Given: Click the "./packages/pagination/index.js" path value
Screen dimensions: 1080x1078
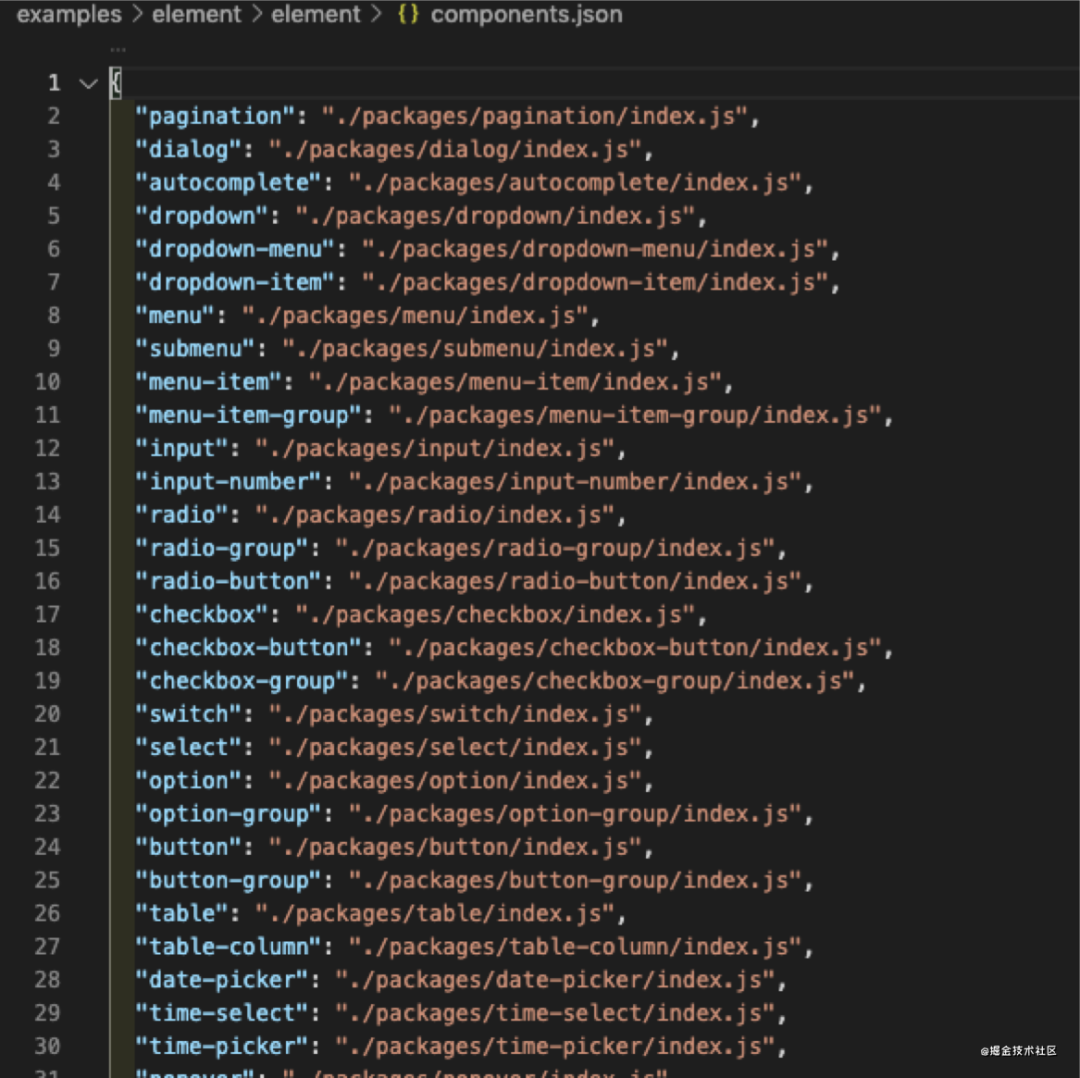Looking at the screenshot, I should 535,116.
